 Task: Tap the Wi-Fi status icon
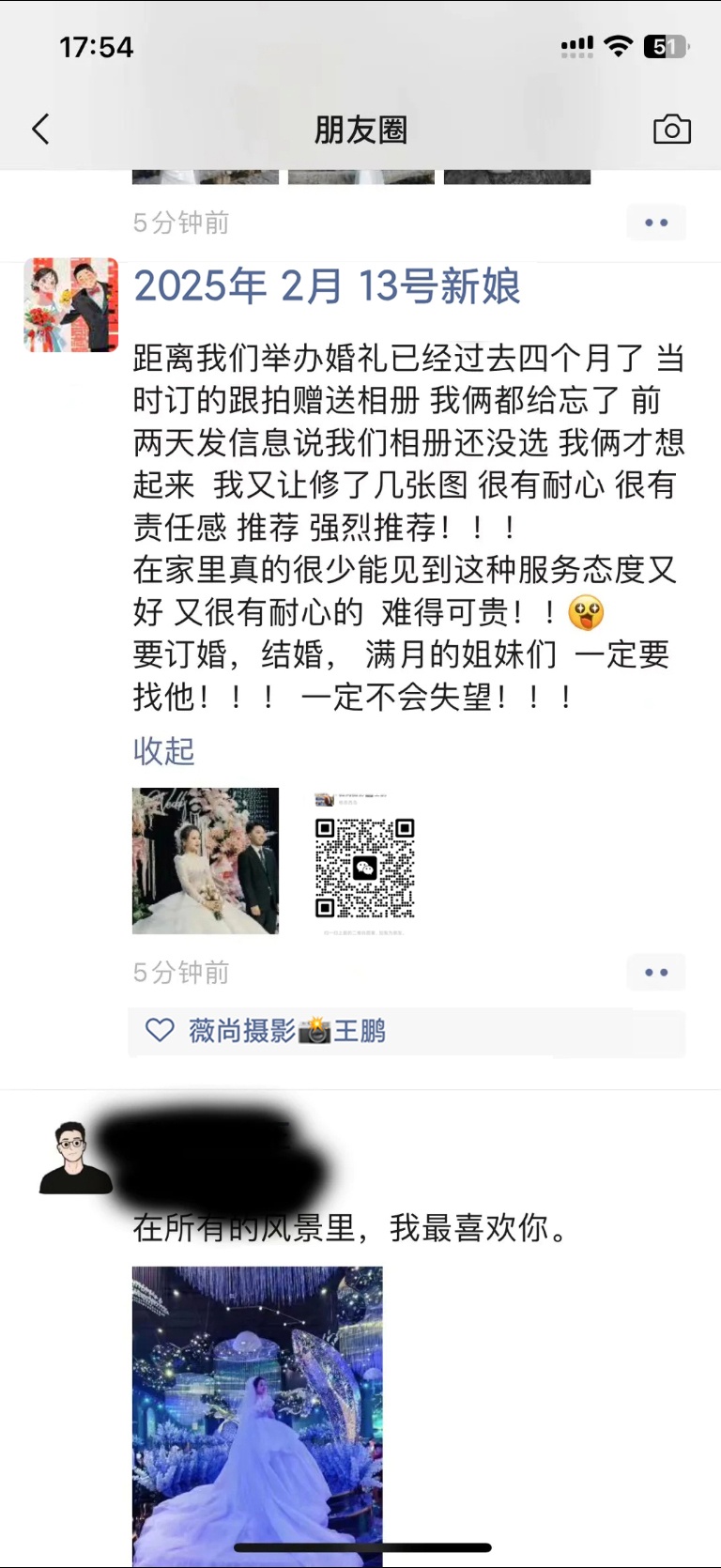(x=618, y=46)
